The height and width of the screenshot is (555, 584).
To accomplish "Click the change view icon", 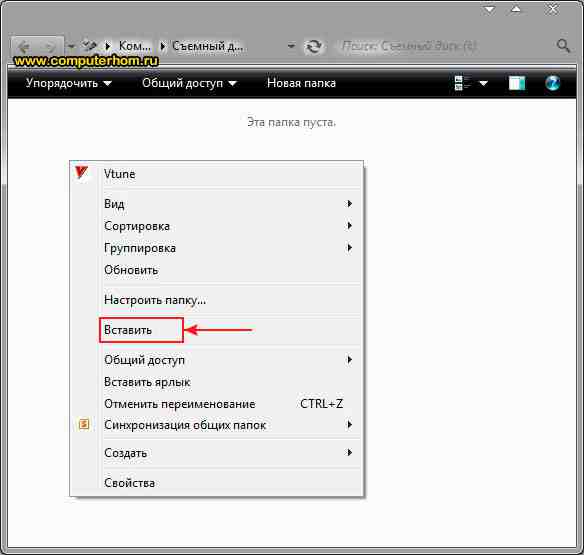I will click(x=462, y=83).
